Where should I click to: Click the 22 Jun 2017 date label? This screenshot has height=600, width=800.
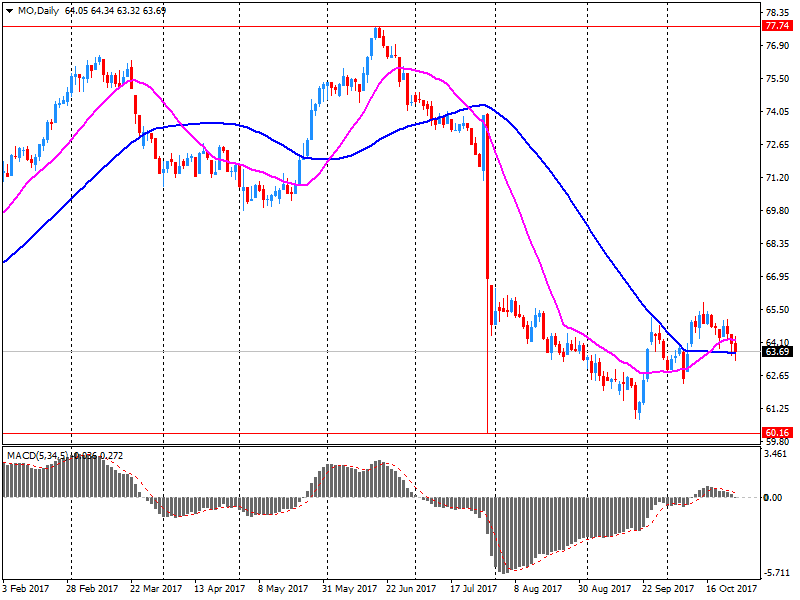pos(411,589)
